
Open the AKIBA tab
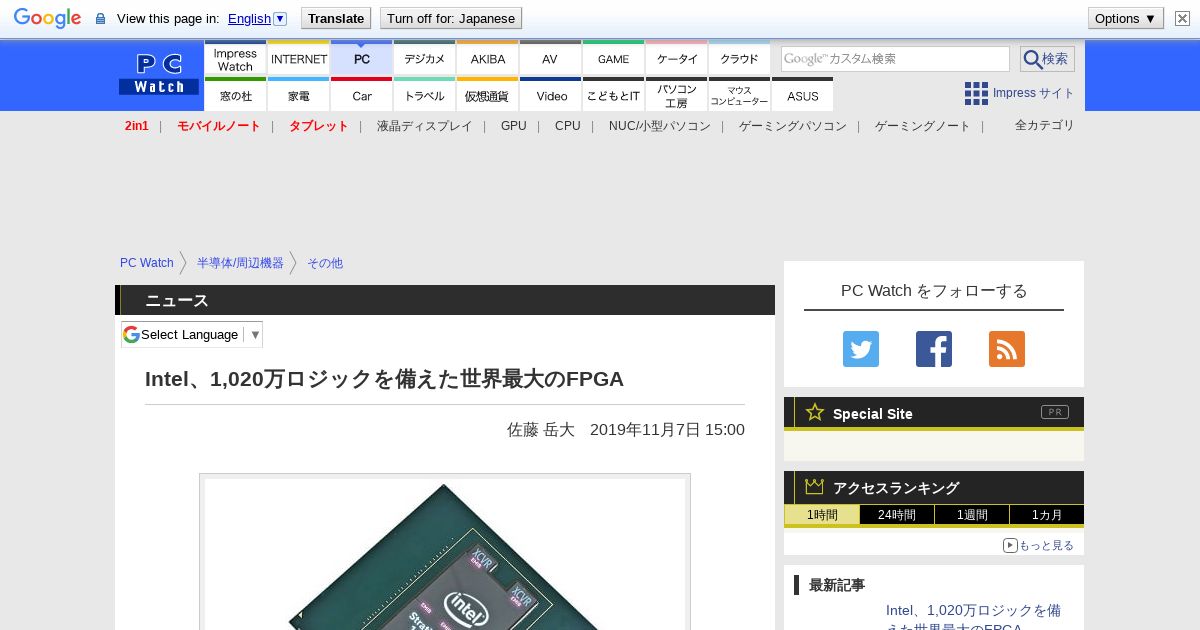[x=488, y=58]
